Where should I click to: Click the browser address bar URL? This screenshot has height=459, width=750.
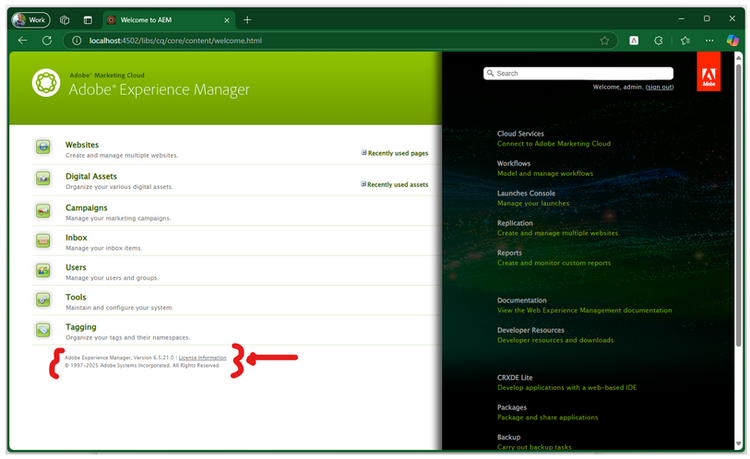176,41
